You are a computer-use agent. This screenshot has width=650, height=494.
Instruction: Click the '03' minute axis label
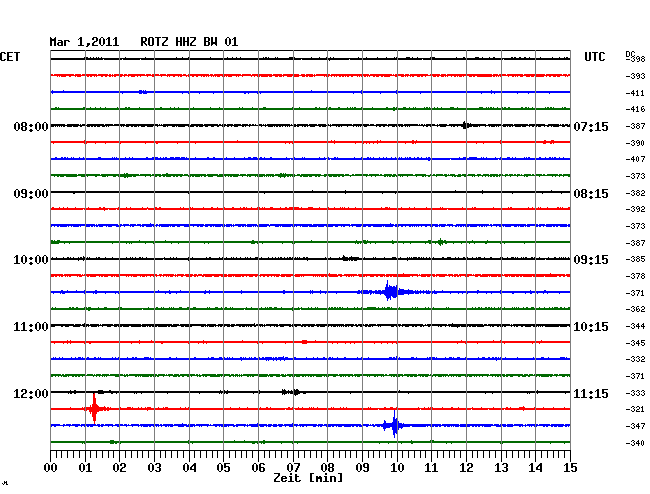click(155, 467)
